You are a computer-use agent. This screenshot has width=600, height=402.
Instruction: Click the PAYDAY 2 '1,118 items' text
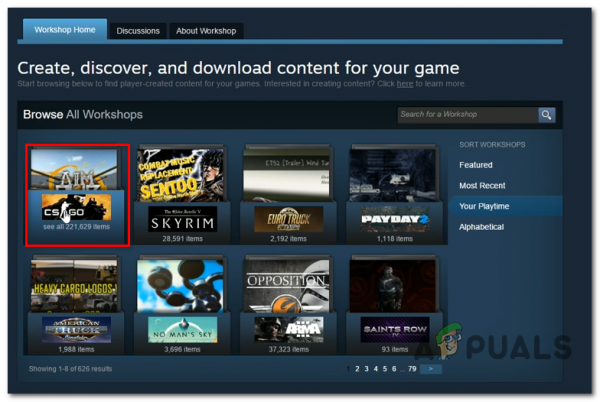pos(395,239)
